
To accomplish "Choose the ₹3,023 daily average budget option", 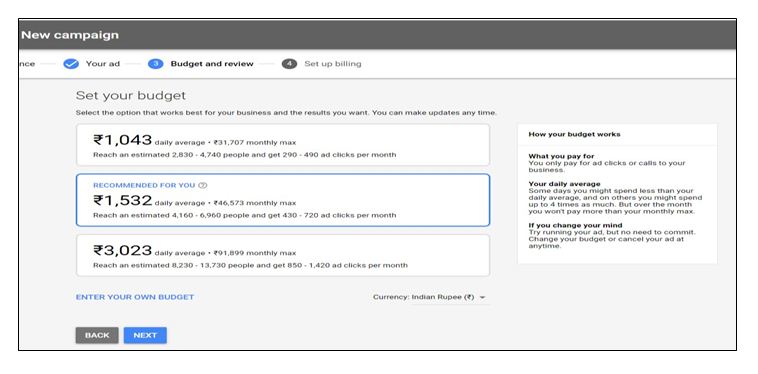I will pos(283,255).
